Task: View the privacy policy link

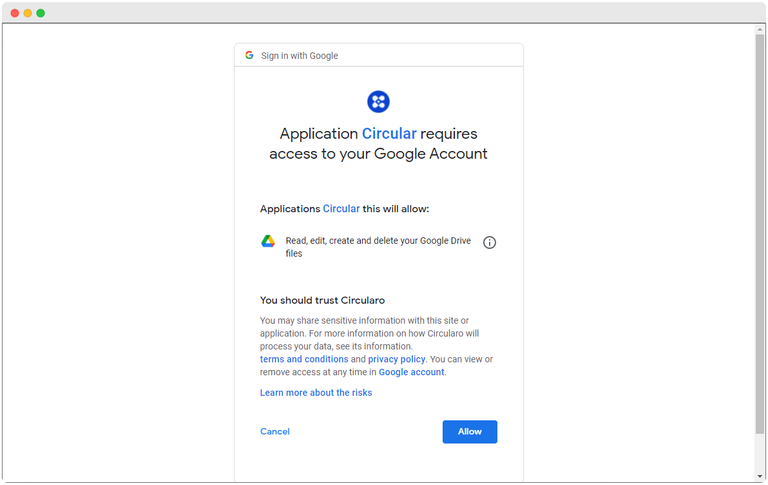Action: [397, 359]
